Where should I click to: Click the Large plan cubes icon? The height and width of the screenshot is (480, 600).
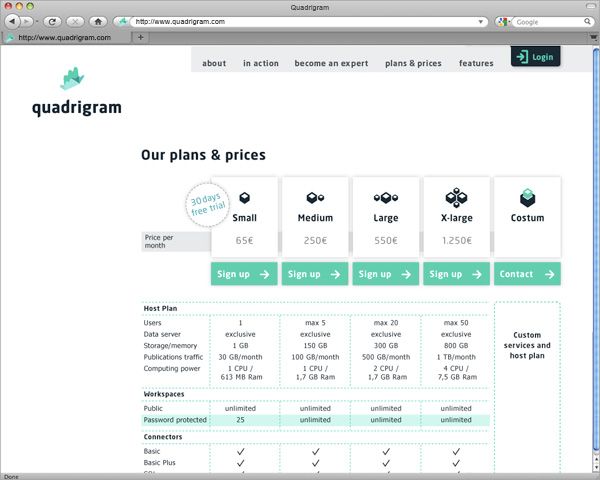click(386, 198)
